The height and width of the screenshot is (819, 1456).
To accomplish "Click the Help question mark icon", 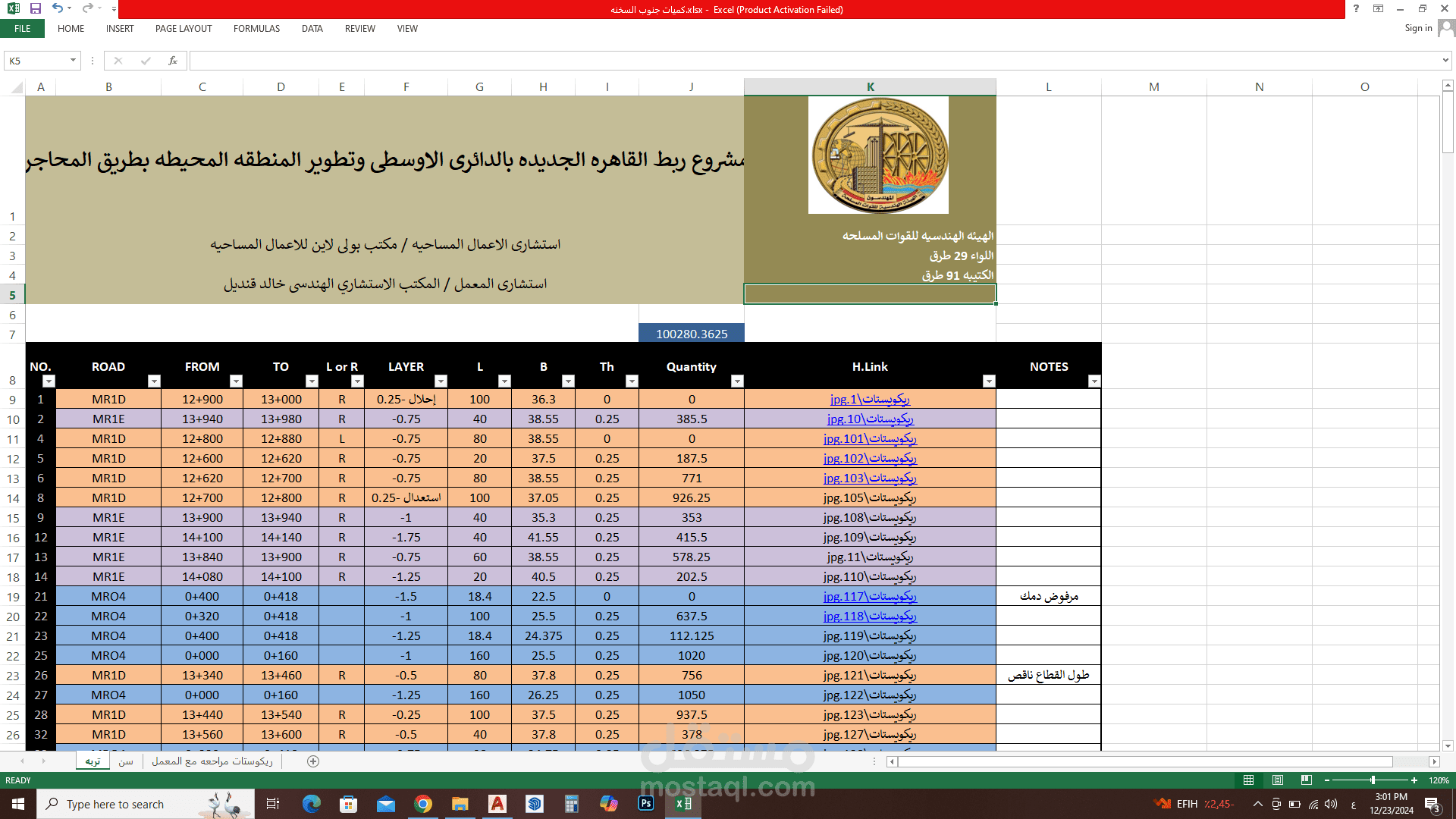I will tap(1357, 9).
